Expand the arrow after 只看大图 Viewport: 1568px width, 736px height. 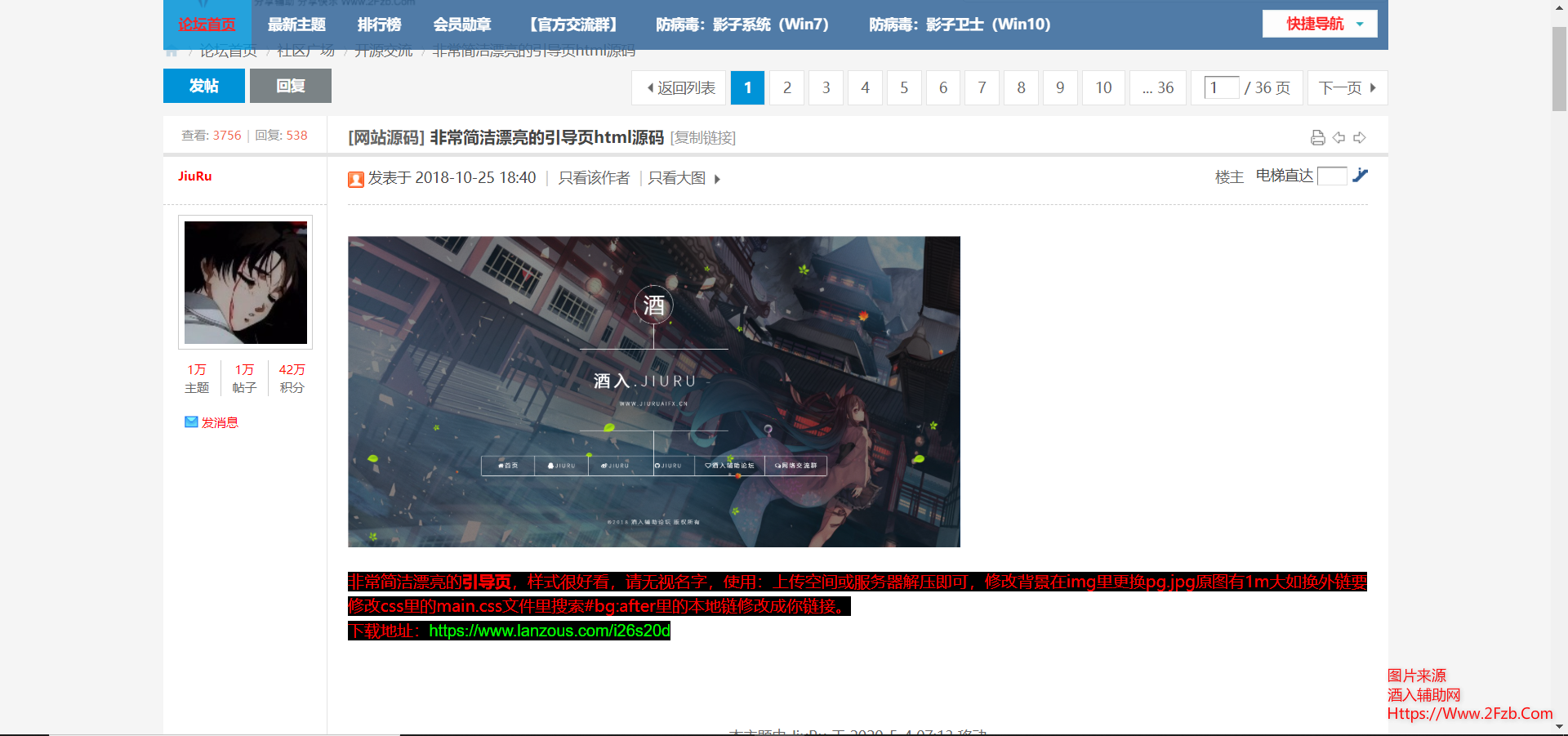[x=717, y=179]
